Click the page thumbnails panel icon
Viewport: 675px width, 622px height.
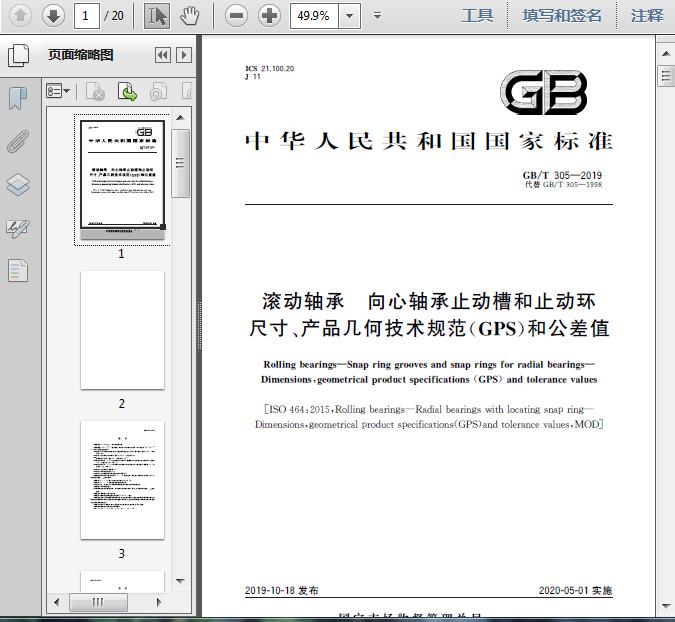tap(19, 55)
